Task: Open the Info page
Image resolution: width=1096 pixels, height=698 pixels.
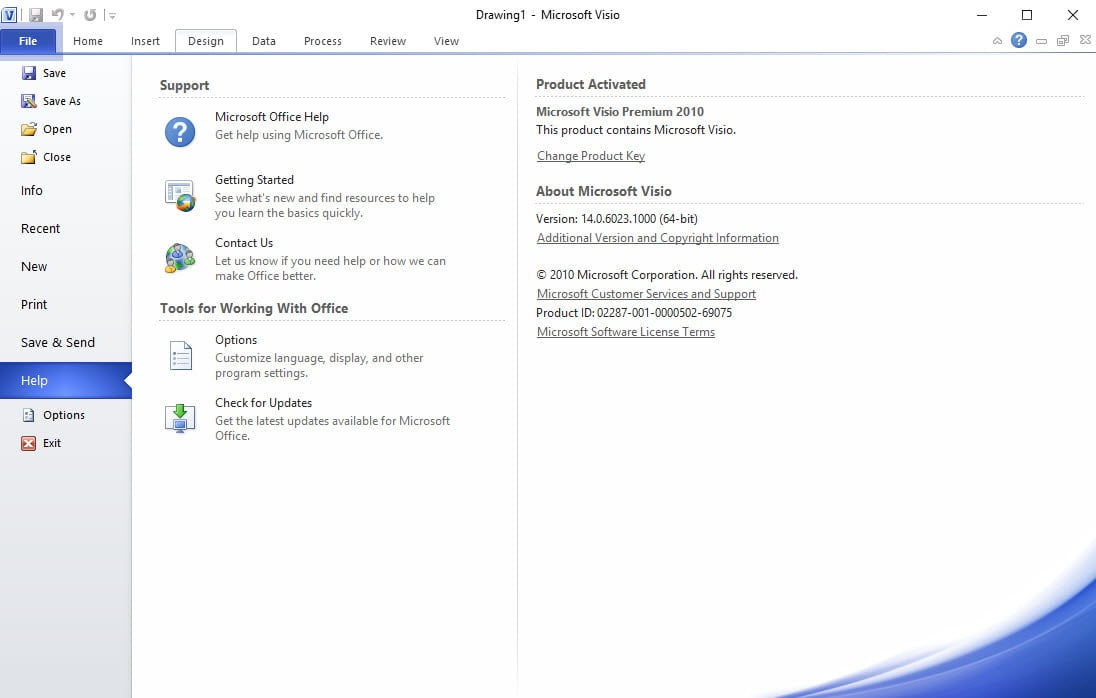Action: (x=31, y=191)
